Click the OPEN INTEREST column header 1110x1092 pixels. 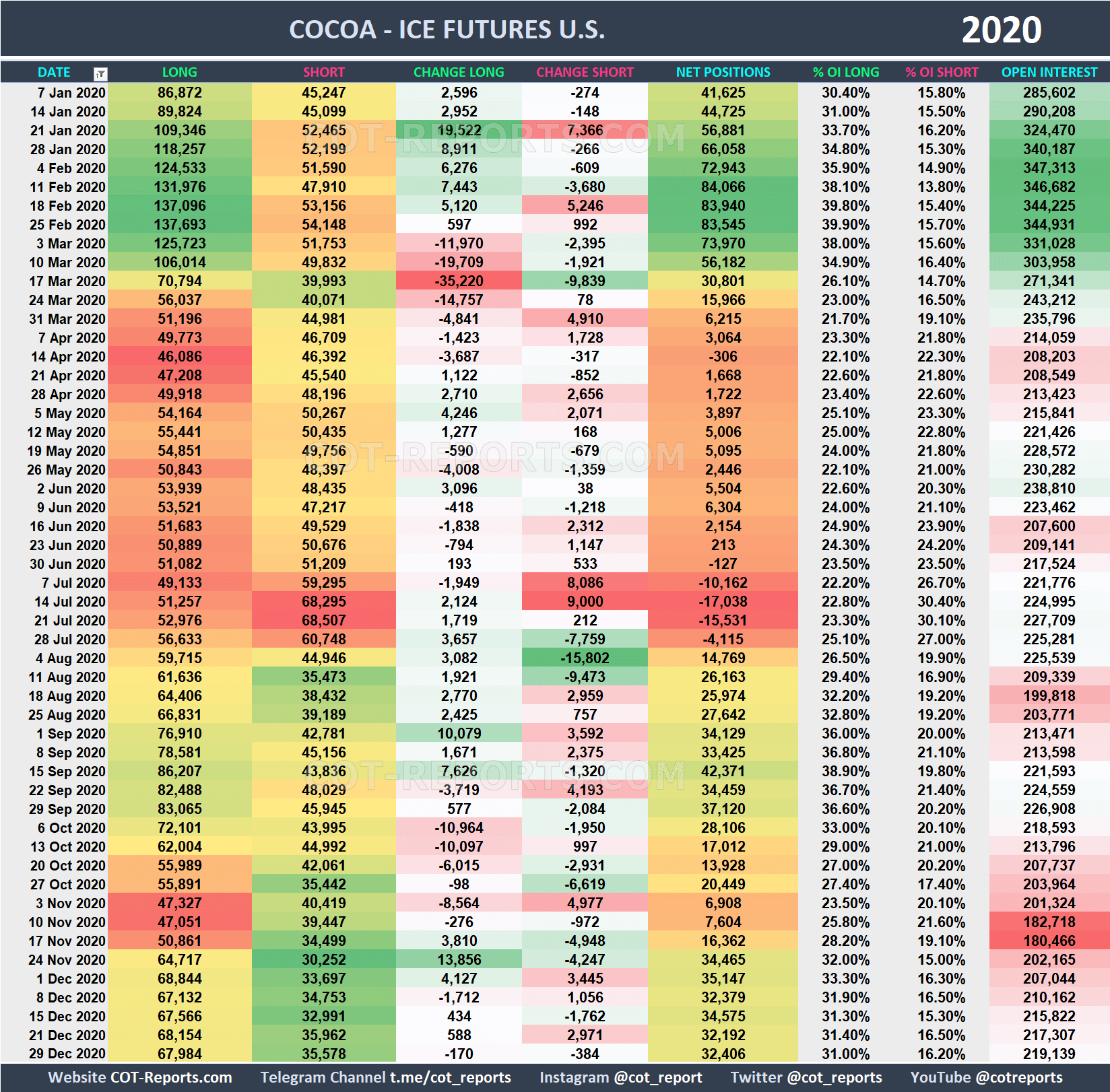1049,72
